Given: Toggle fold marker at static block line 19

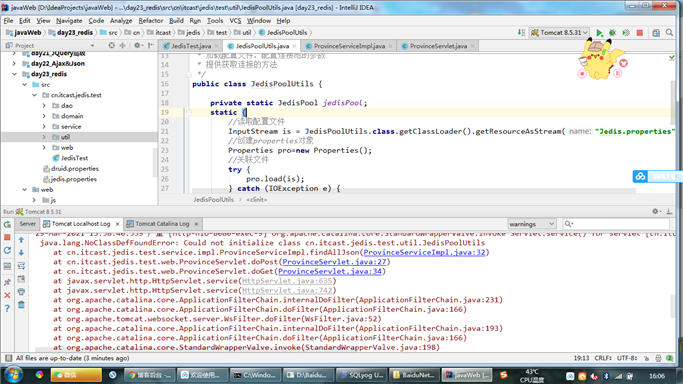Looking at the screenshot, I should point(189,112).
